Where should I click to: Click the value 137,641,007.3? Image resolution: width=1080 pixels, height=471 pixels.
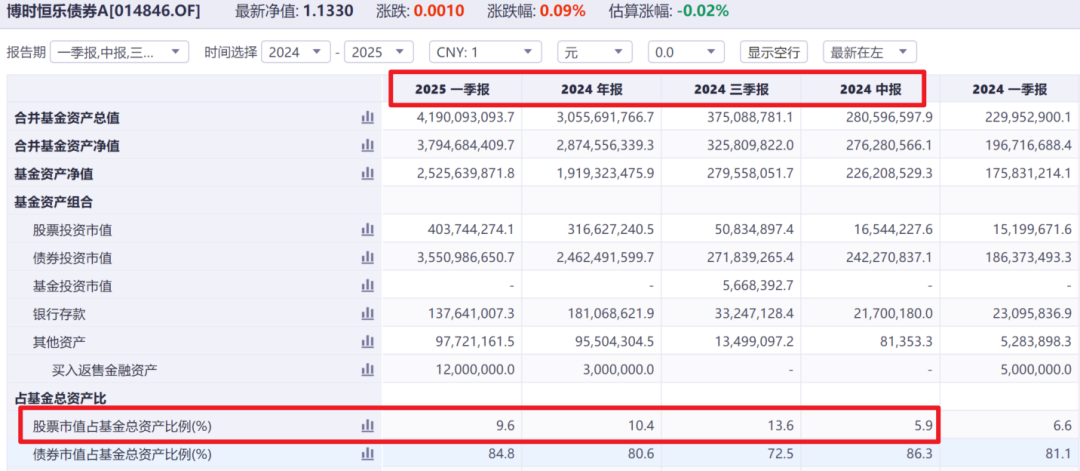coord(471,314)
